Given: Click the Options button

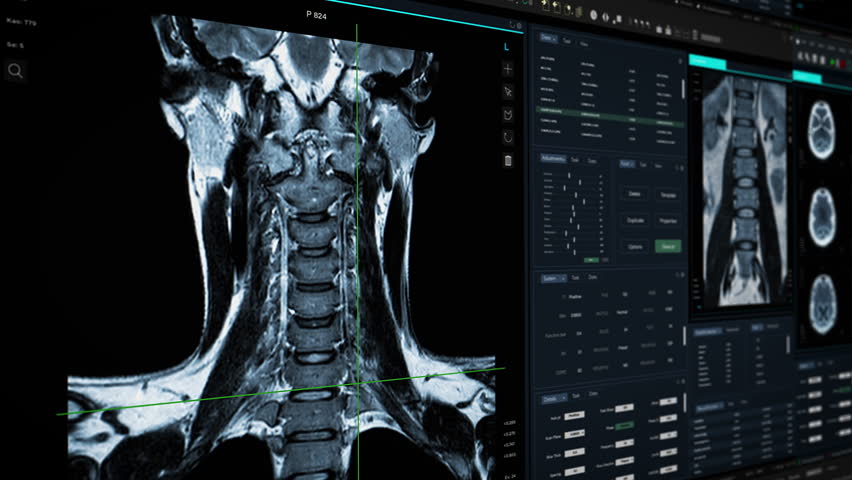Looking at the screenshot, I should tap(635, 246).
